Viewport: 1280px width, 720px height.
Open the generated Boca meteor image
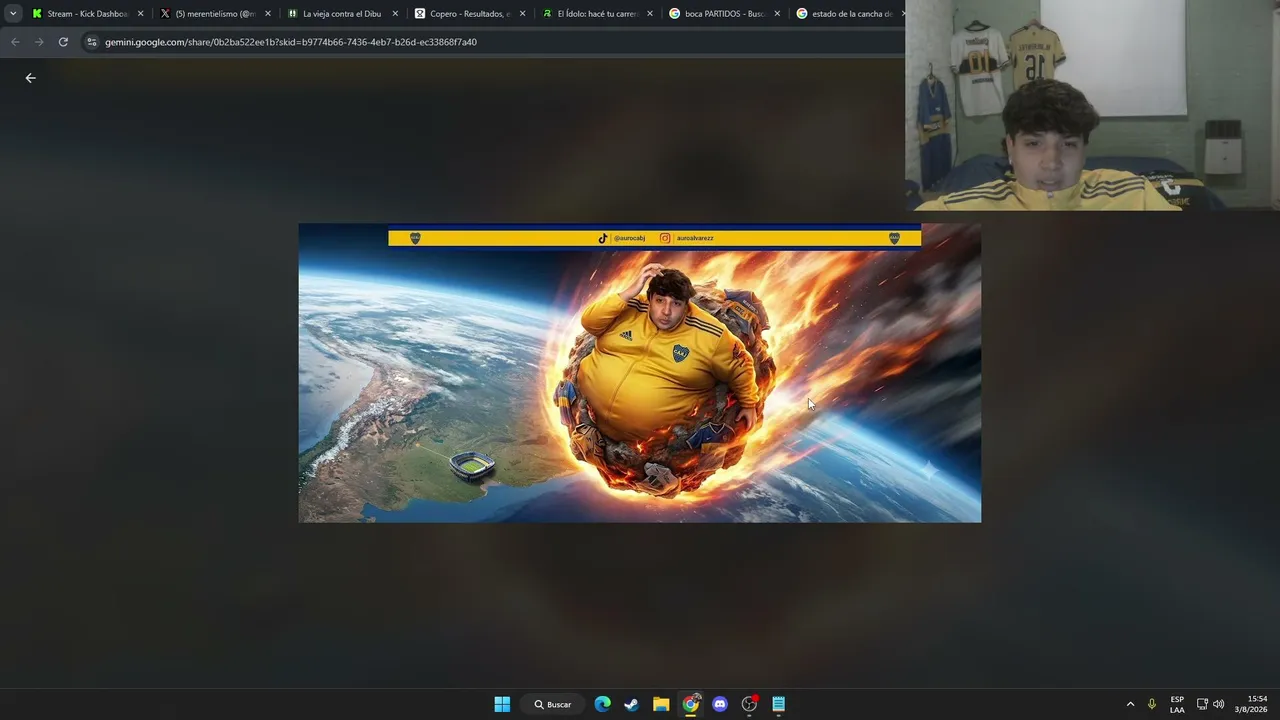(640, 373)
